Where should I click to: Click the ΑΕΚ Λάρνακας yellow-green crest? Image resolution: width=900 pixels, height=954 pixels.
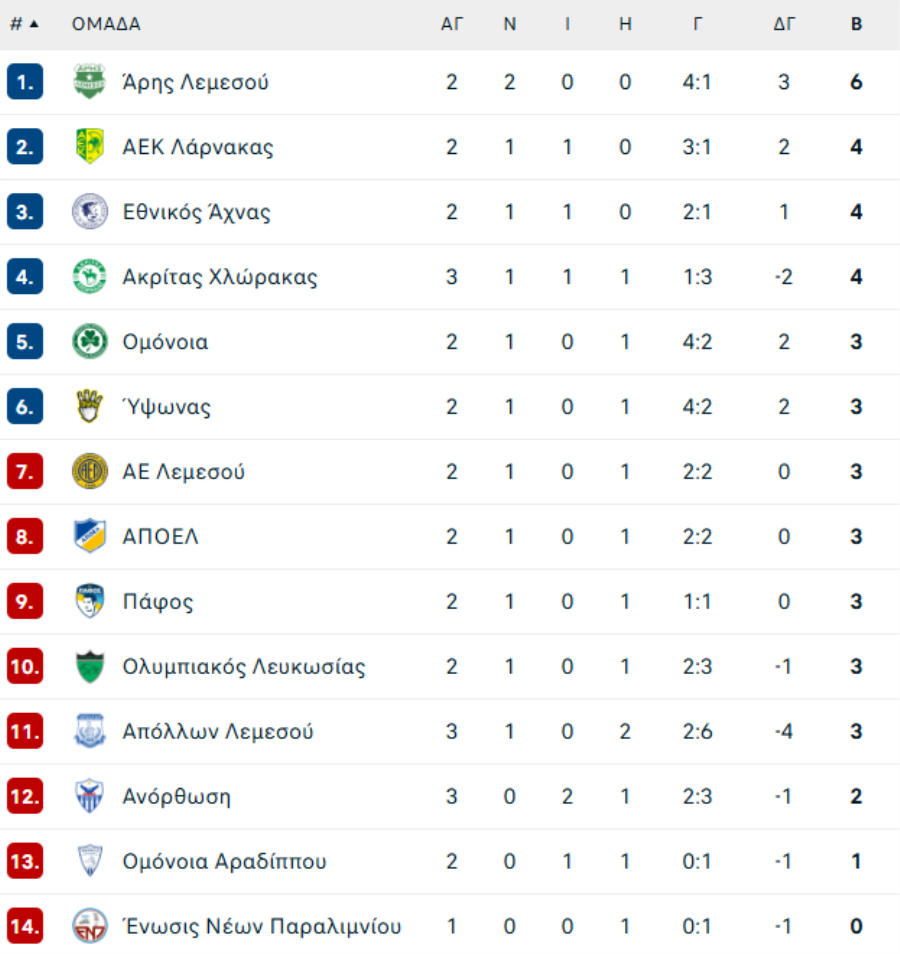pos(89,147)
